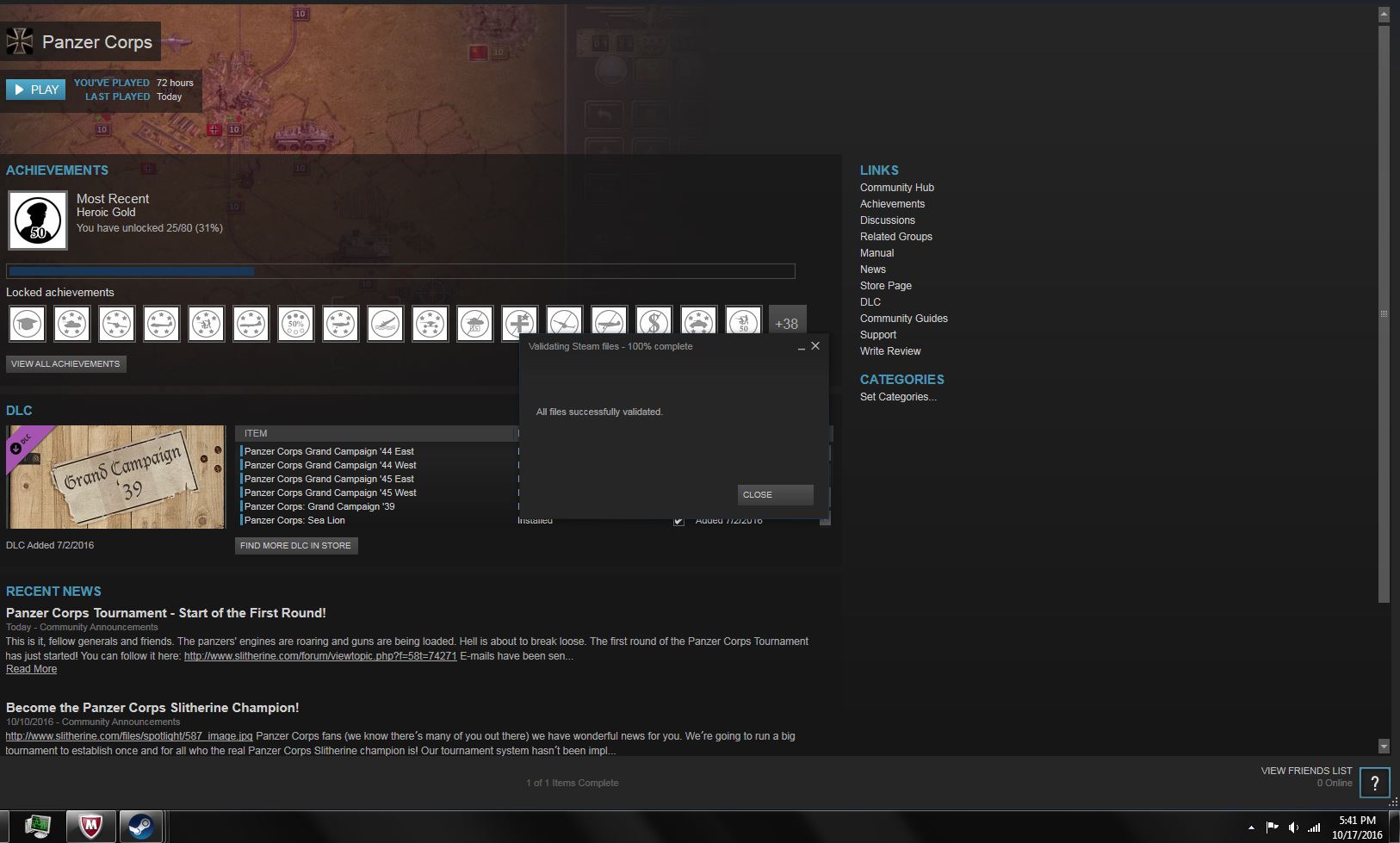Click the ITEM column header in DLC list
This screenshot has height=843, width=1400.
coord(375,433)
